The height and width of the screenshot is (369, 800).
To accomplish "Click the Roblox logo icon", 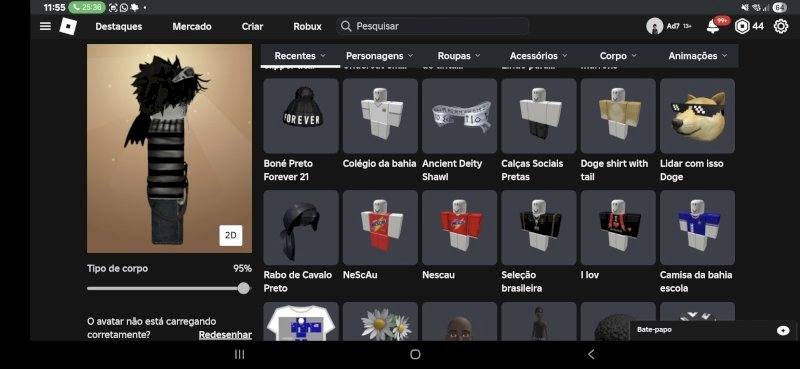I will [68, 26].
